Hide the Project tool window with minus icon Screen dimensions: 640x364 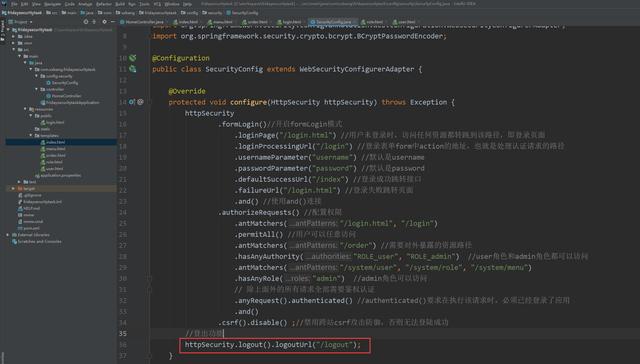(x=113, y=22)
